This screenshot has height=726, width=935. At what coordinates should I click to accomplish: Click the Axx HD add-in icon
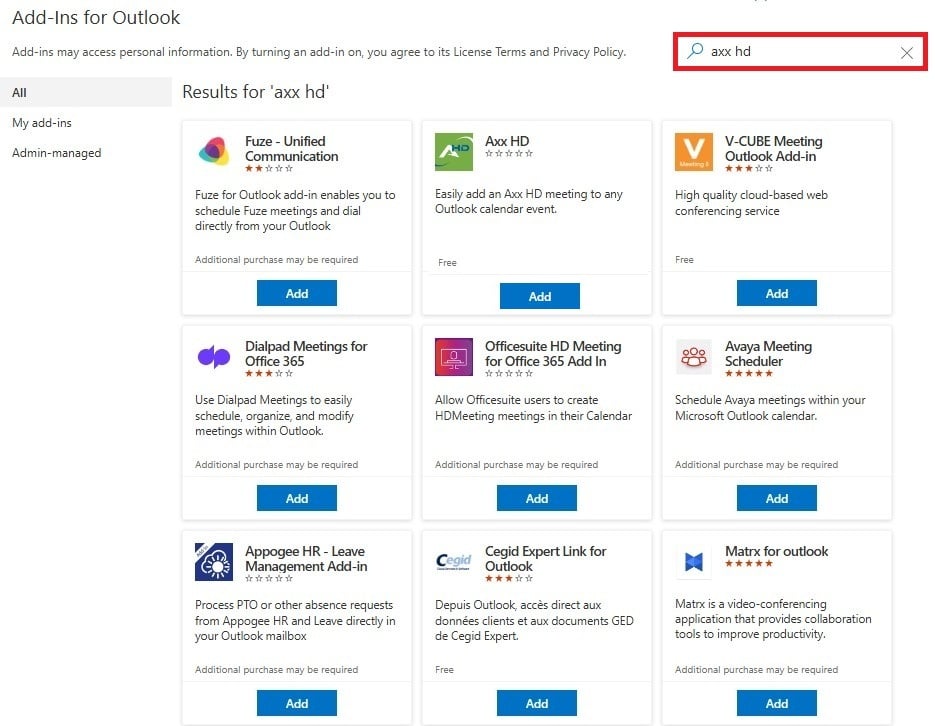click(454, 151)
